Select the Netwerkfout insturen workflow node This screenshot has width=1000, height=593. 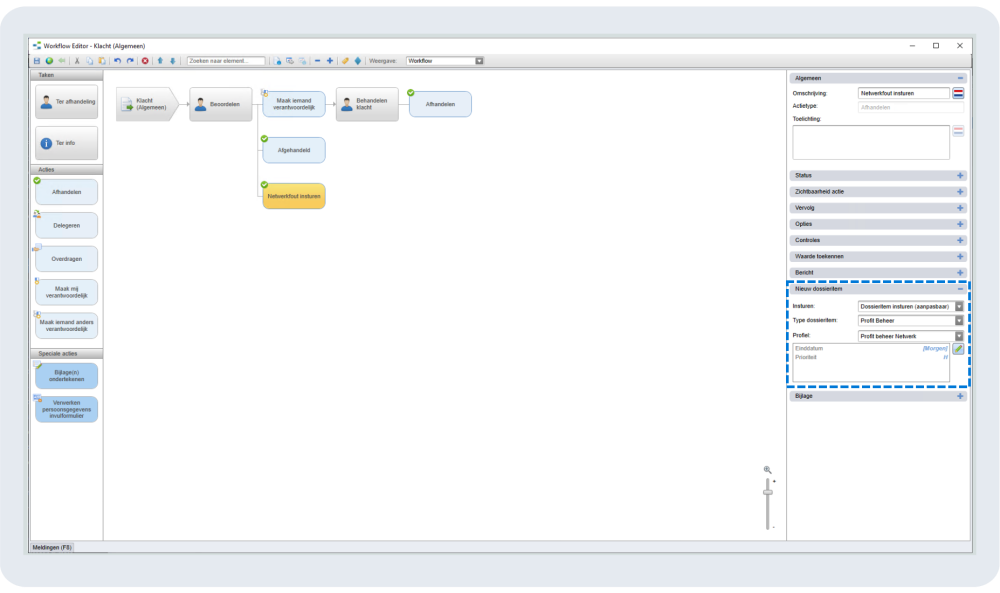[x=294, y=196]
